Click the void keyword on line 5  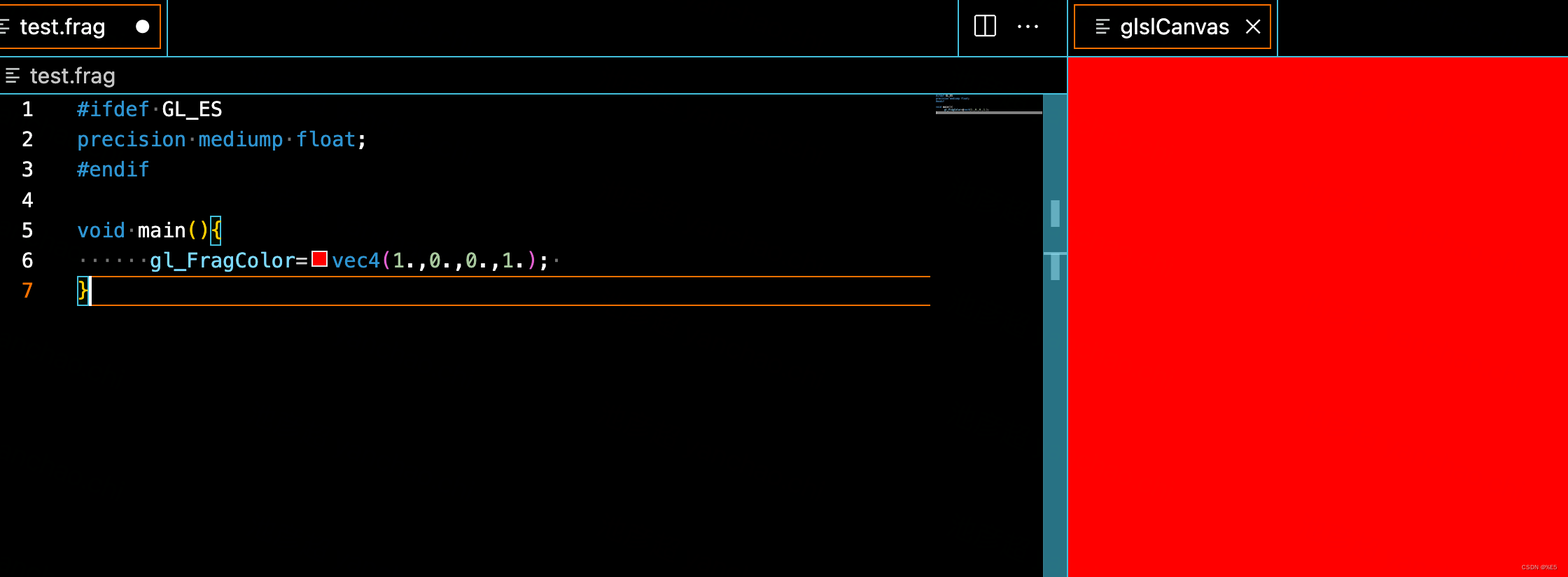(x=101, y=230)
